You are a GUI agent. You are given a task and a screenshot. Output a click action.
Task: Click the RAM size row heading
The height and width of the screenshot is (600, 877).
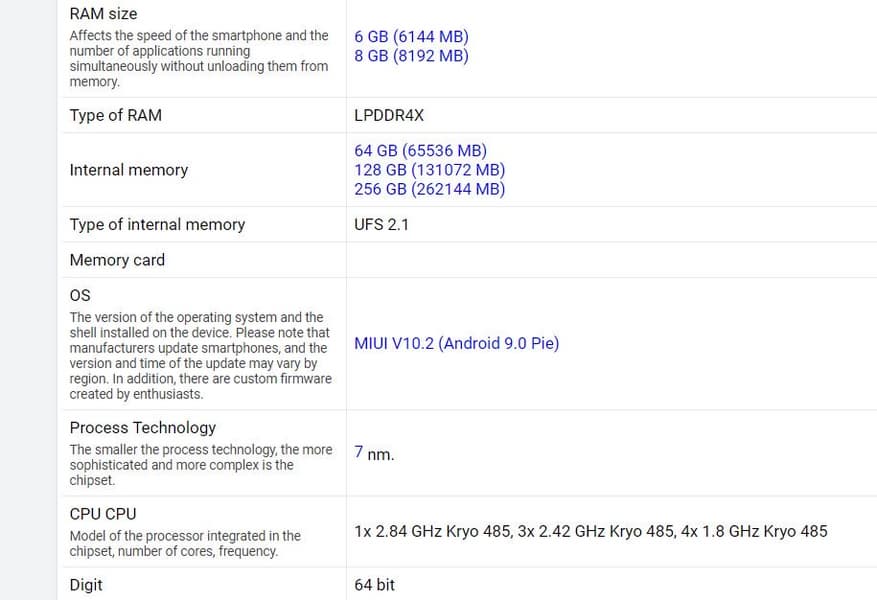[103, 14]
